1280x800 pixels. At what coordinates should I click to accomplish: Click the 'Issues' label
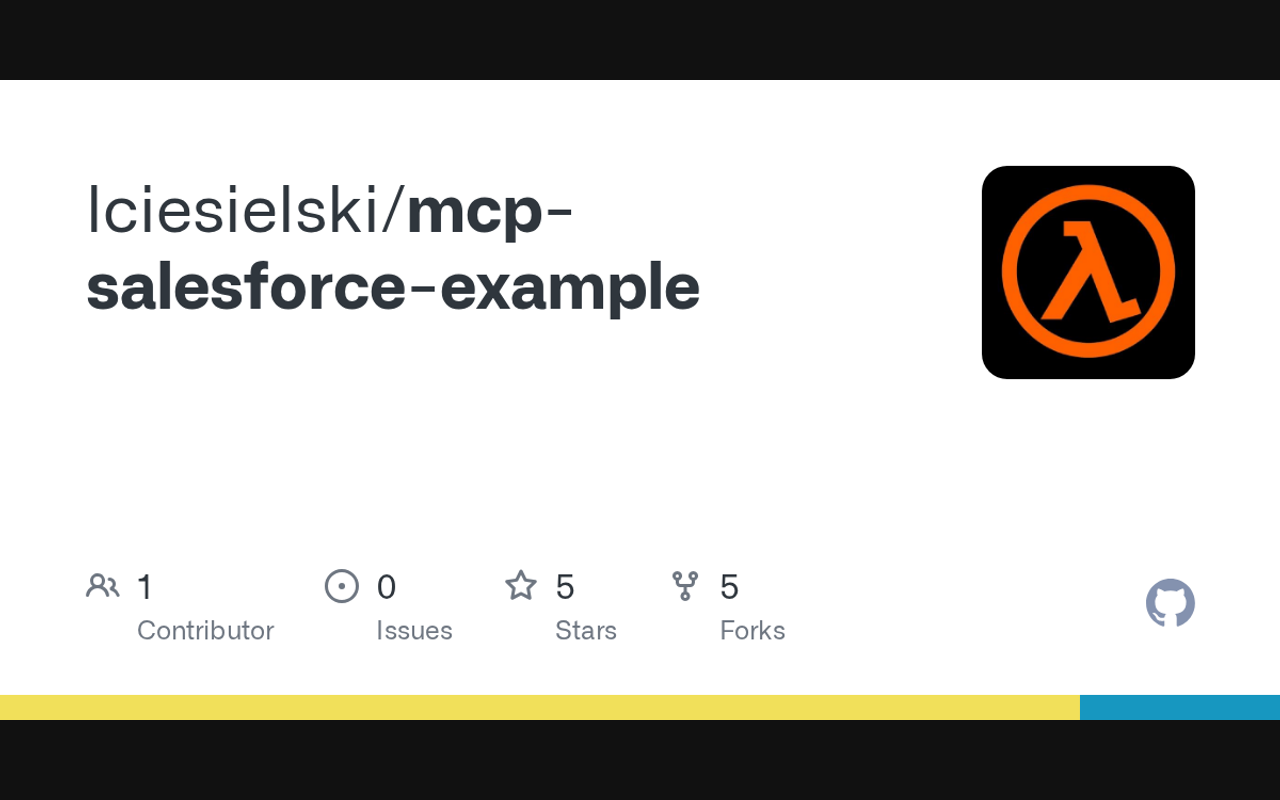[414, 630]
